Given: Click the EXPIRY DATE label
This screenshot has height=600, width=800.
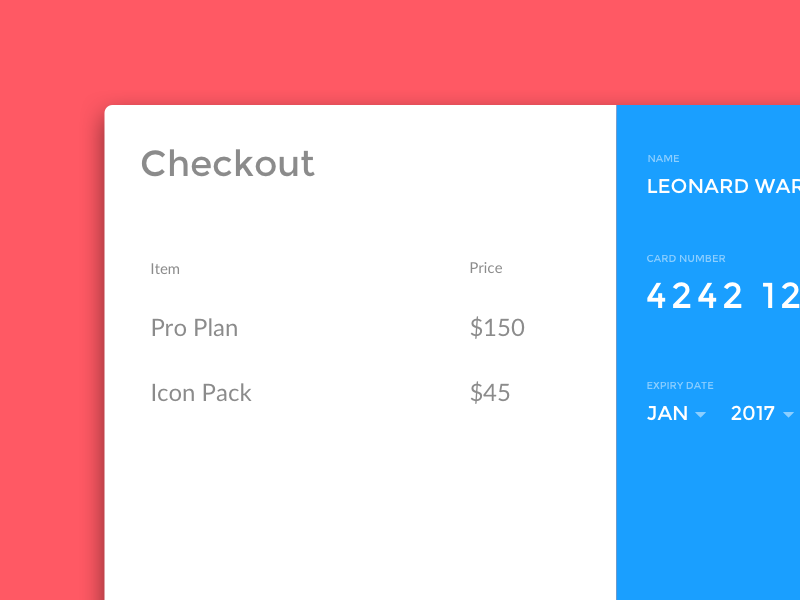Looking at the screenshot, I should coord(680,386).
